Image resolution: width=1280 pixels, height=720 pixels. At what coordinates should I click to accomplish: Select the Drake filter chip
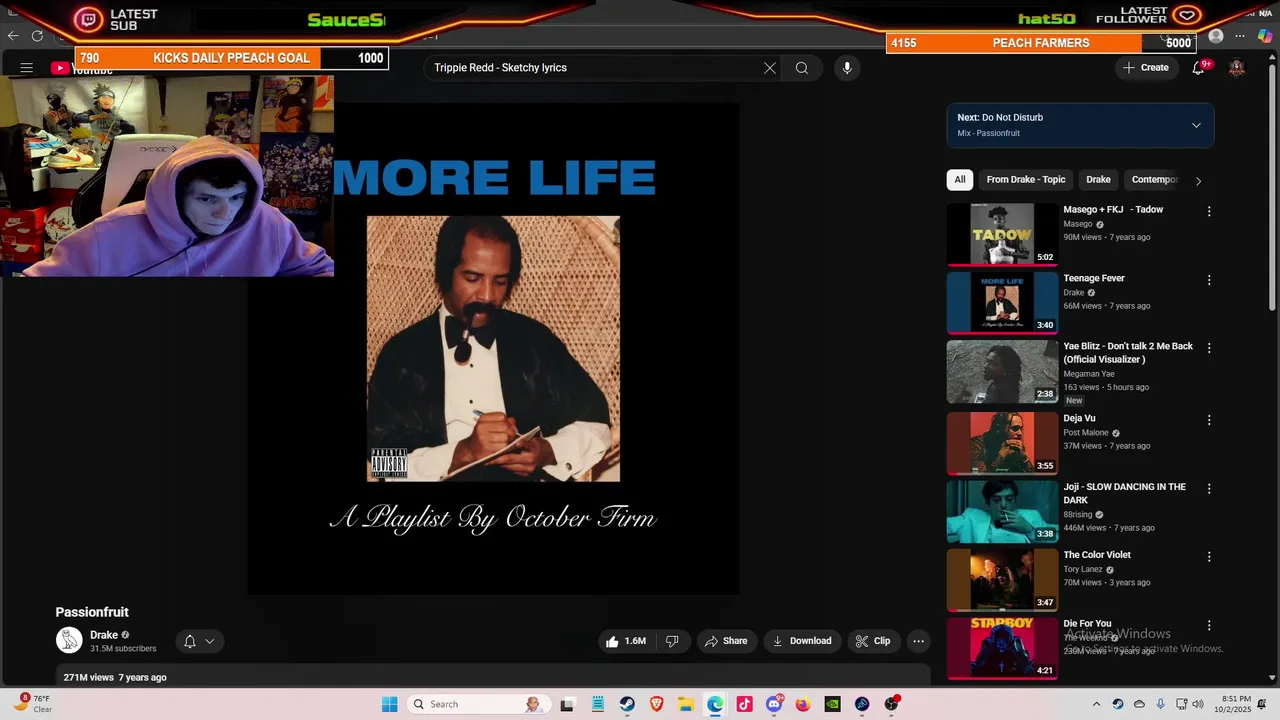point(1098,180)
